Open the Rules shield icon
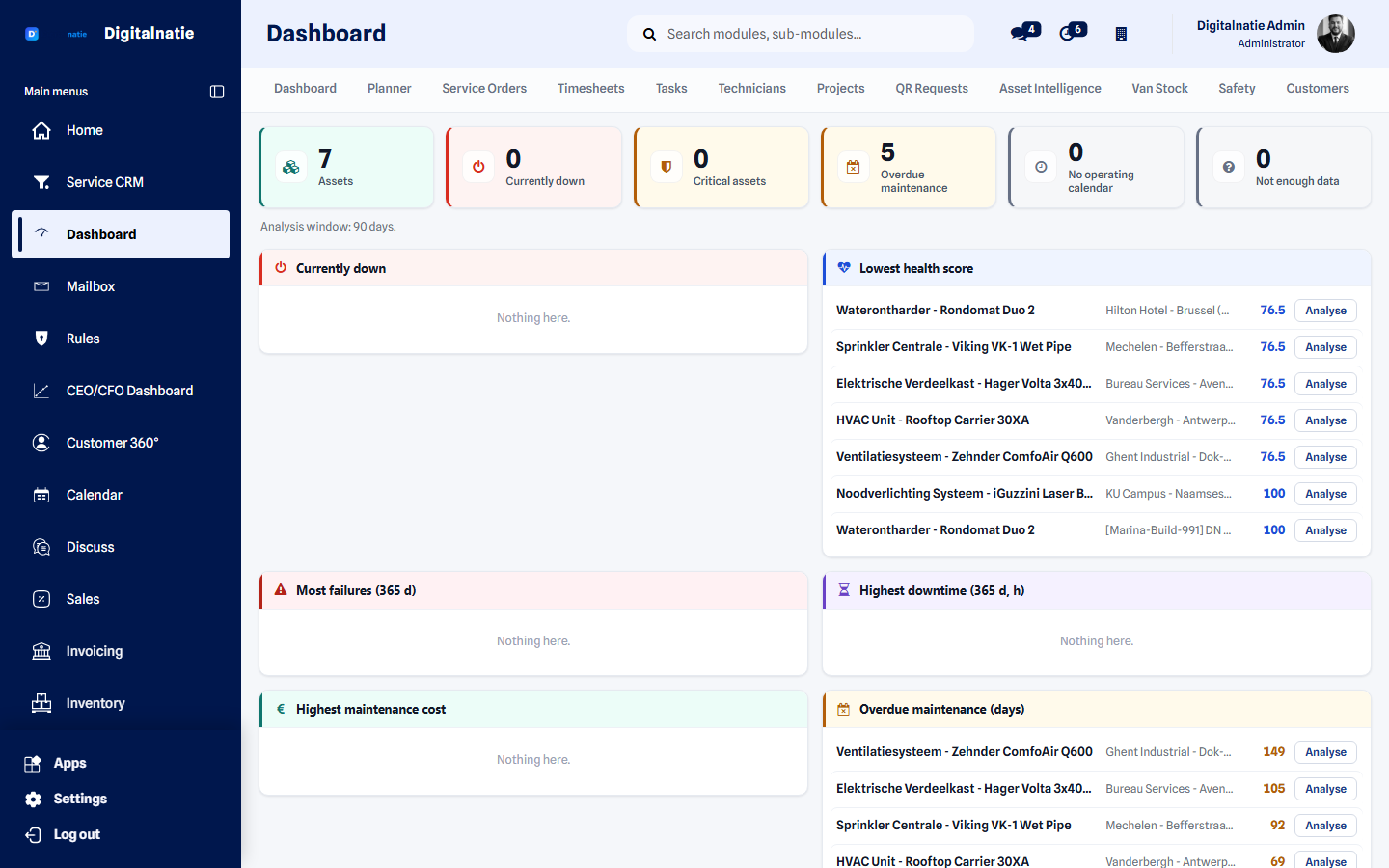1389x868 pixels. click(41, 339)
